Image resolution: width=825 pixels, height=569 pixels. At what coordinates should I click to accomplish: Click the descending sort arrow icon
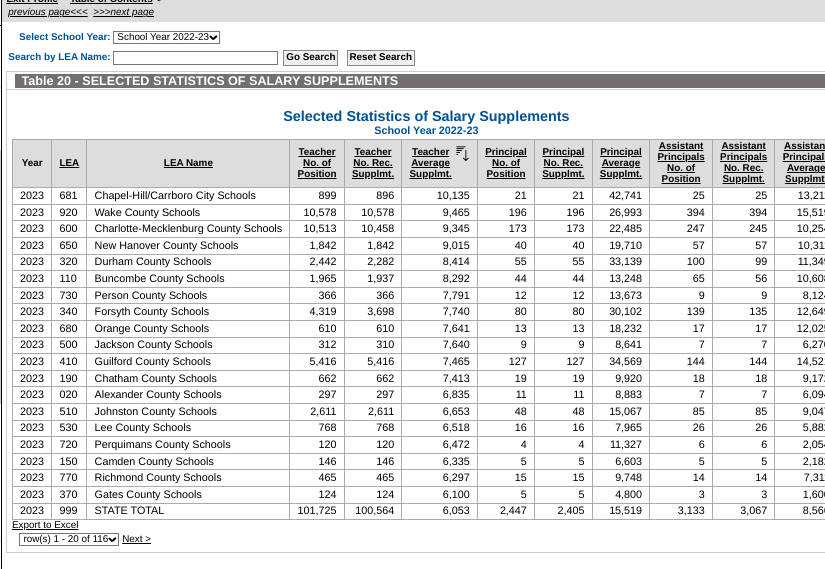click(462, 152)
